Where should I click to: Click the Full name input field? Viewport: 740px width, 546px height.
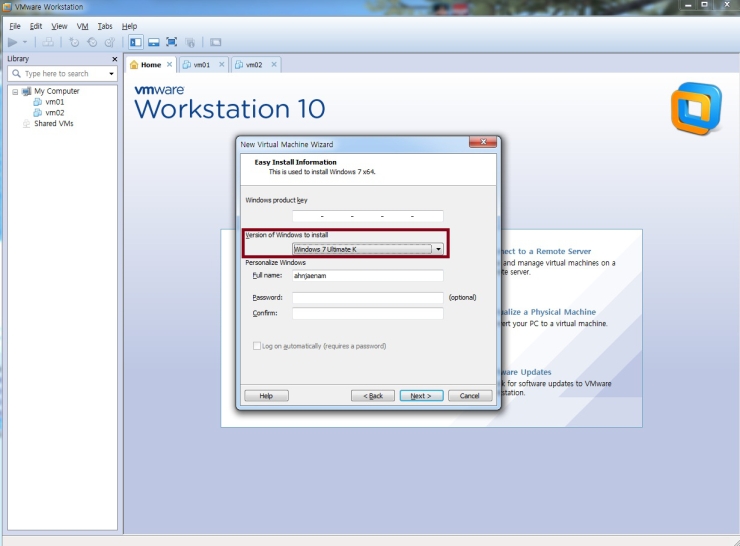pyautogui.click(x=367, y=276)
